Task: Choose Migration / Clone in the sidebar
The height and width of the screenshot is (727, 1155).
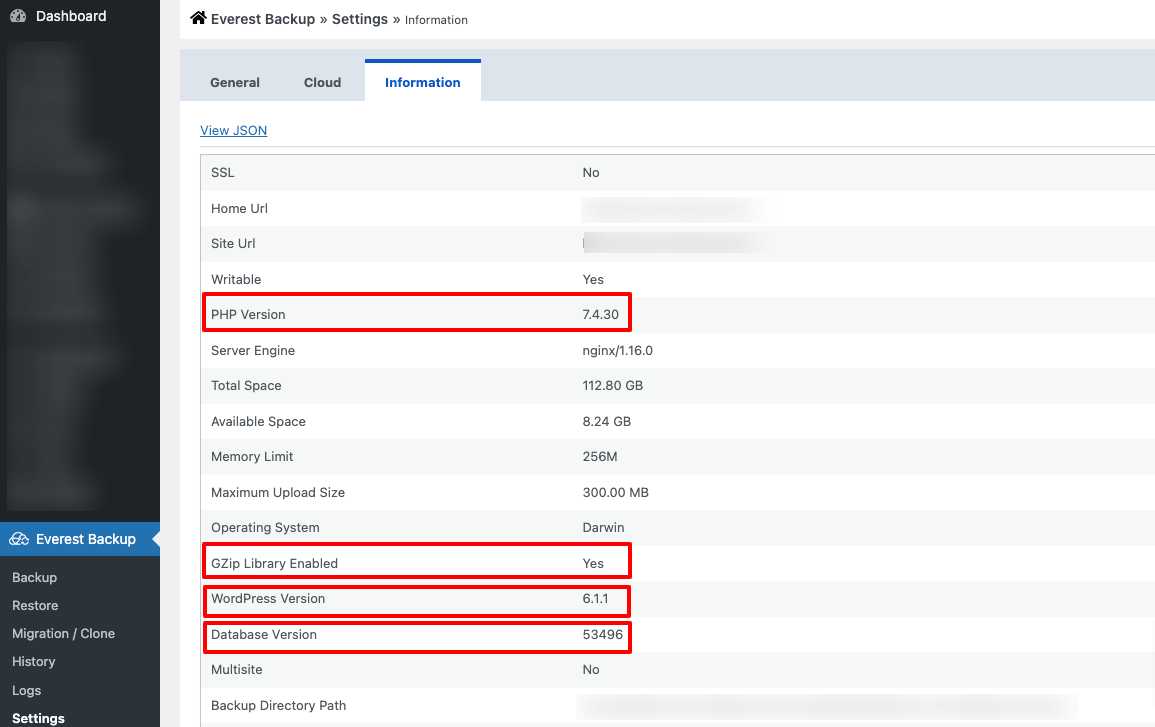Action: [x=63, y=633]
